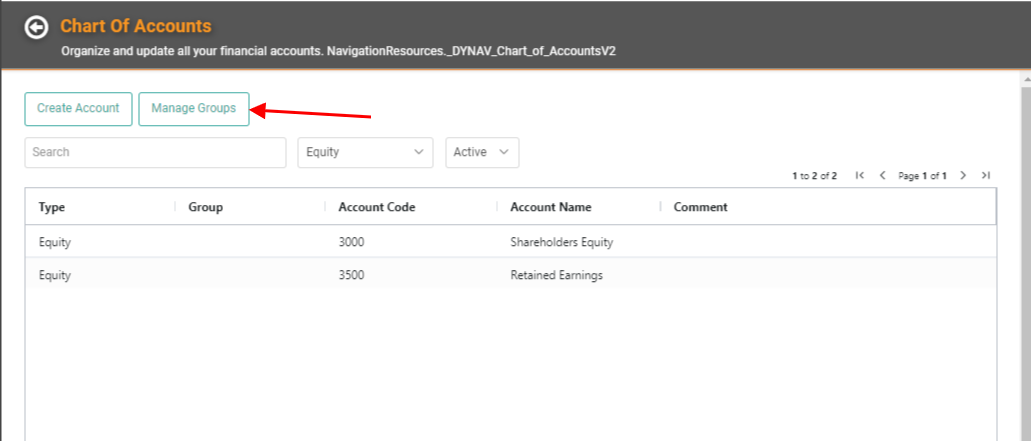Open the Equity type dropdown

pyautogui.click(x=365, y=152)
